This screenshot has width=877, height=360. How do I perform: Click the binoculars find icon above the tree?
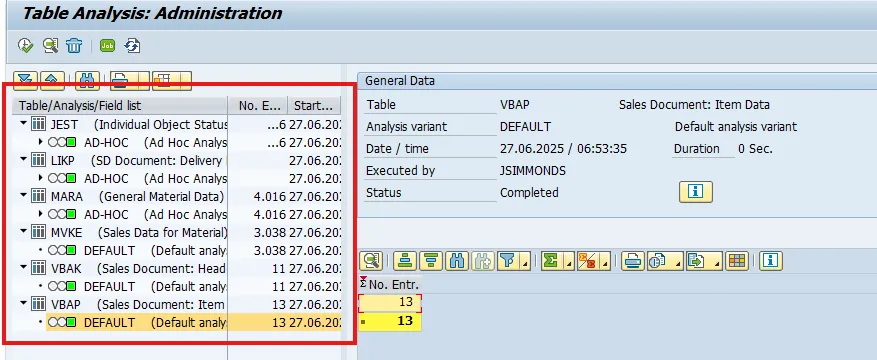pyautogui.click(x=87, y=80)
